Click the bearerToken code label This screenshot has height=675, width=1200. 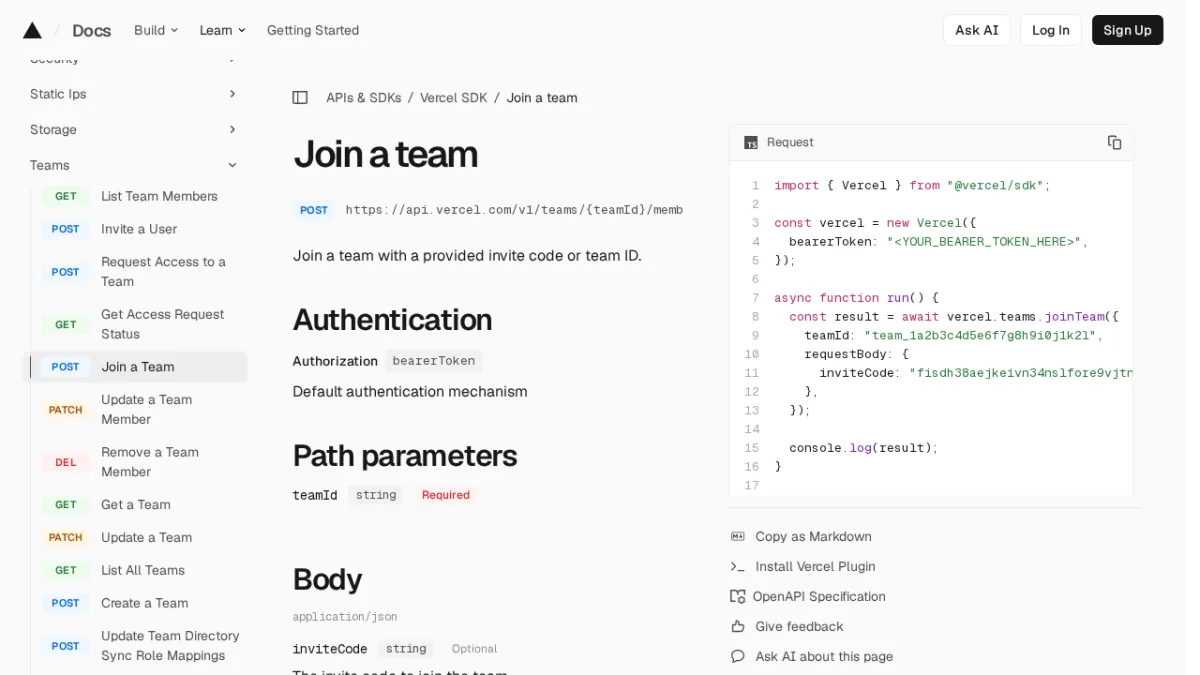434,361
